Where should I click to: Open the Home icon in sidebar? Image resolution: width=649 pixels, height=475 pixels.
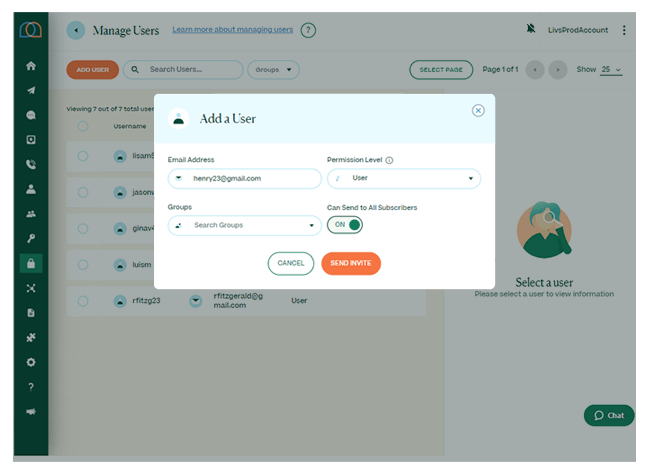31,66
